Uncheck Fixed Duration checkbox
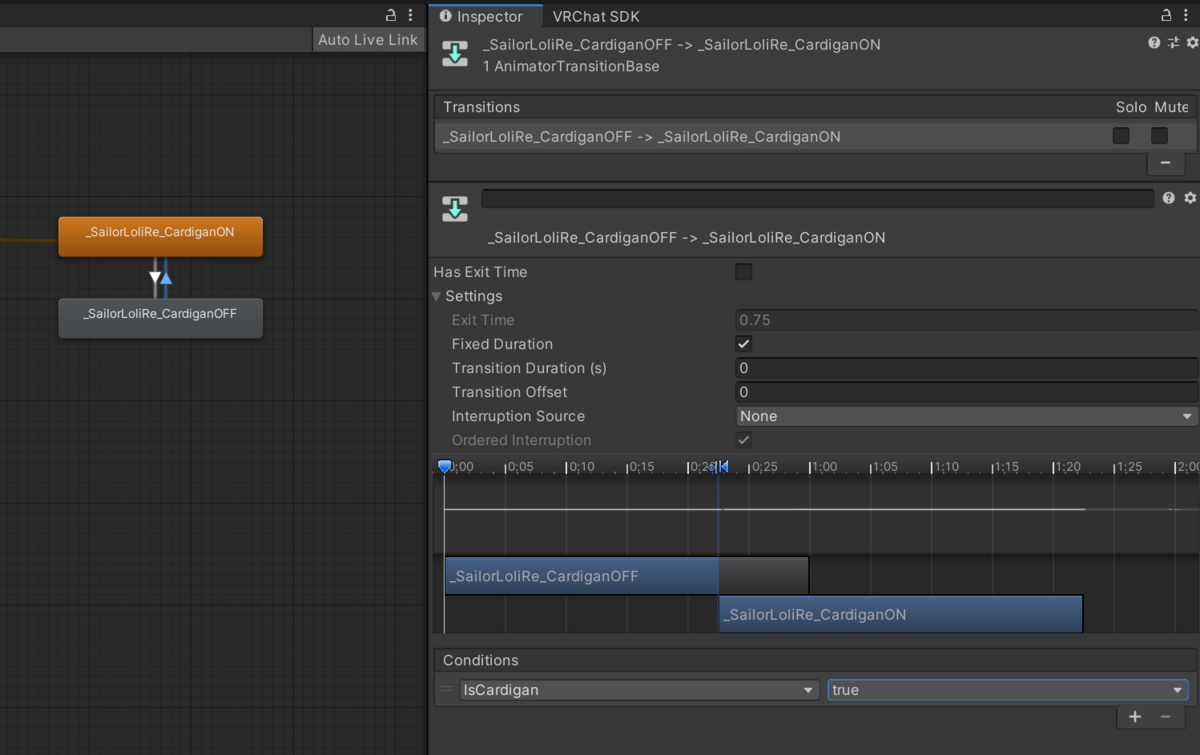 744,344
